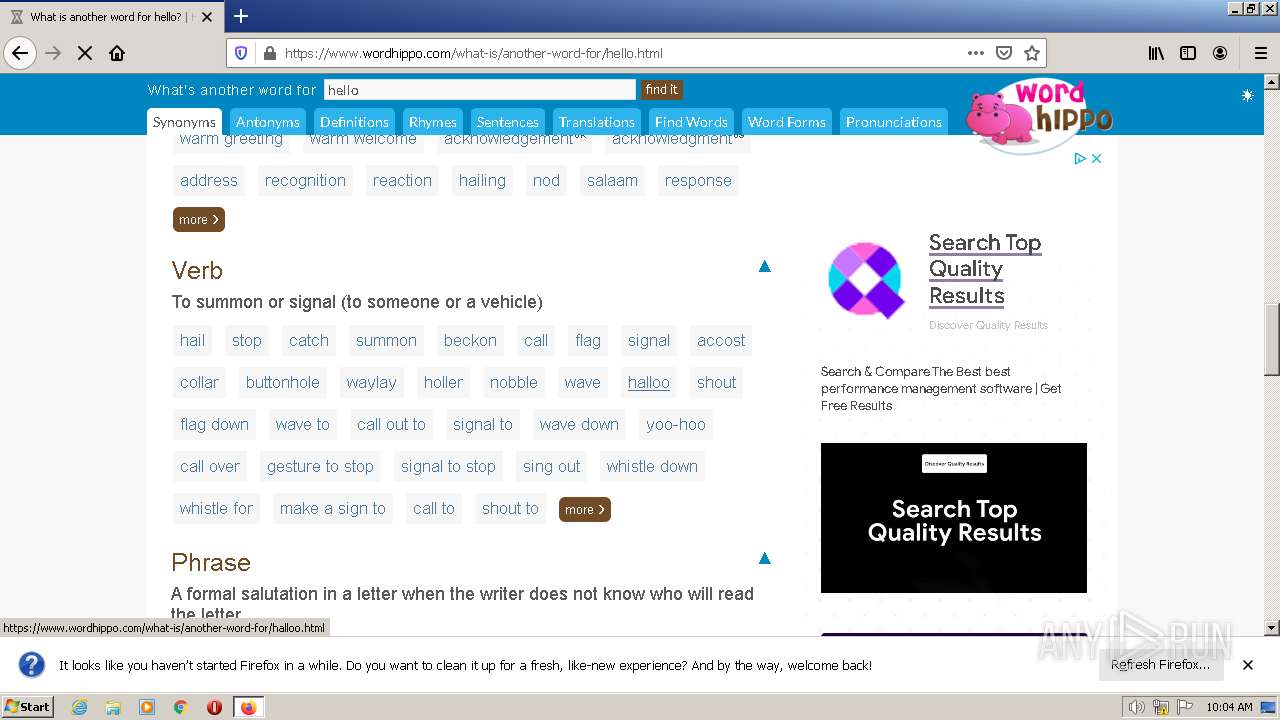
Task: Open Chrome from the taskbar
Action: point(180,707)
